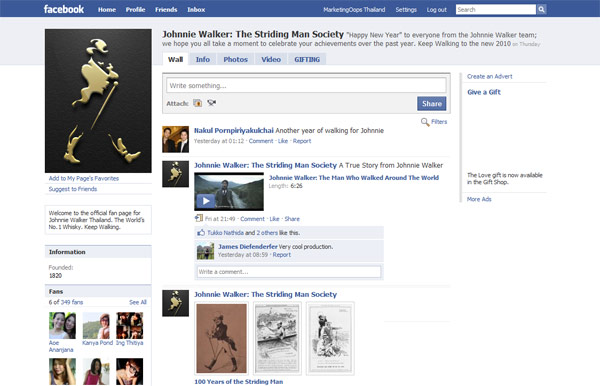The width and height of the screenshot is (600, 386).
Task: Open the Video tab
Action: (x=271, y=59)
